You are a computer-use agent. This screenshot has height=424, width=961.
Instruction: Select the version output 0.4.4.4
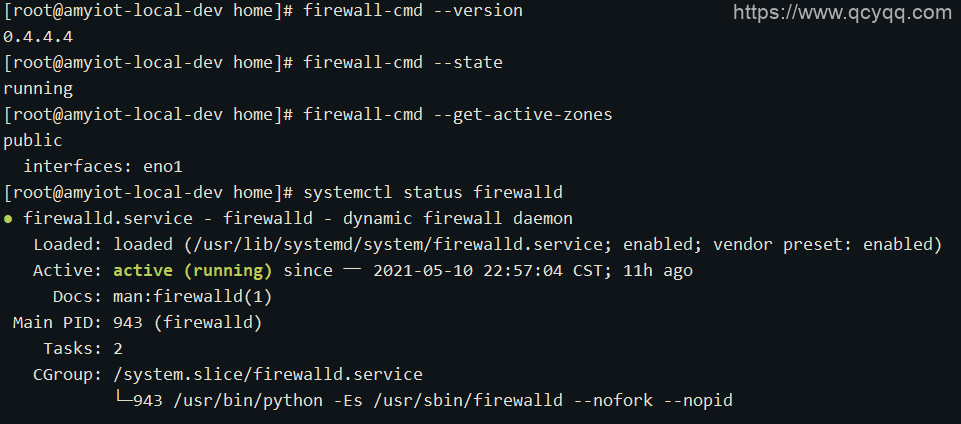[x=38, y=36]
